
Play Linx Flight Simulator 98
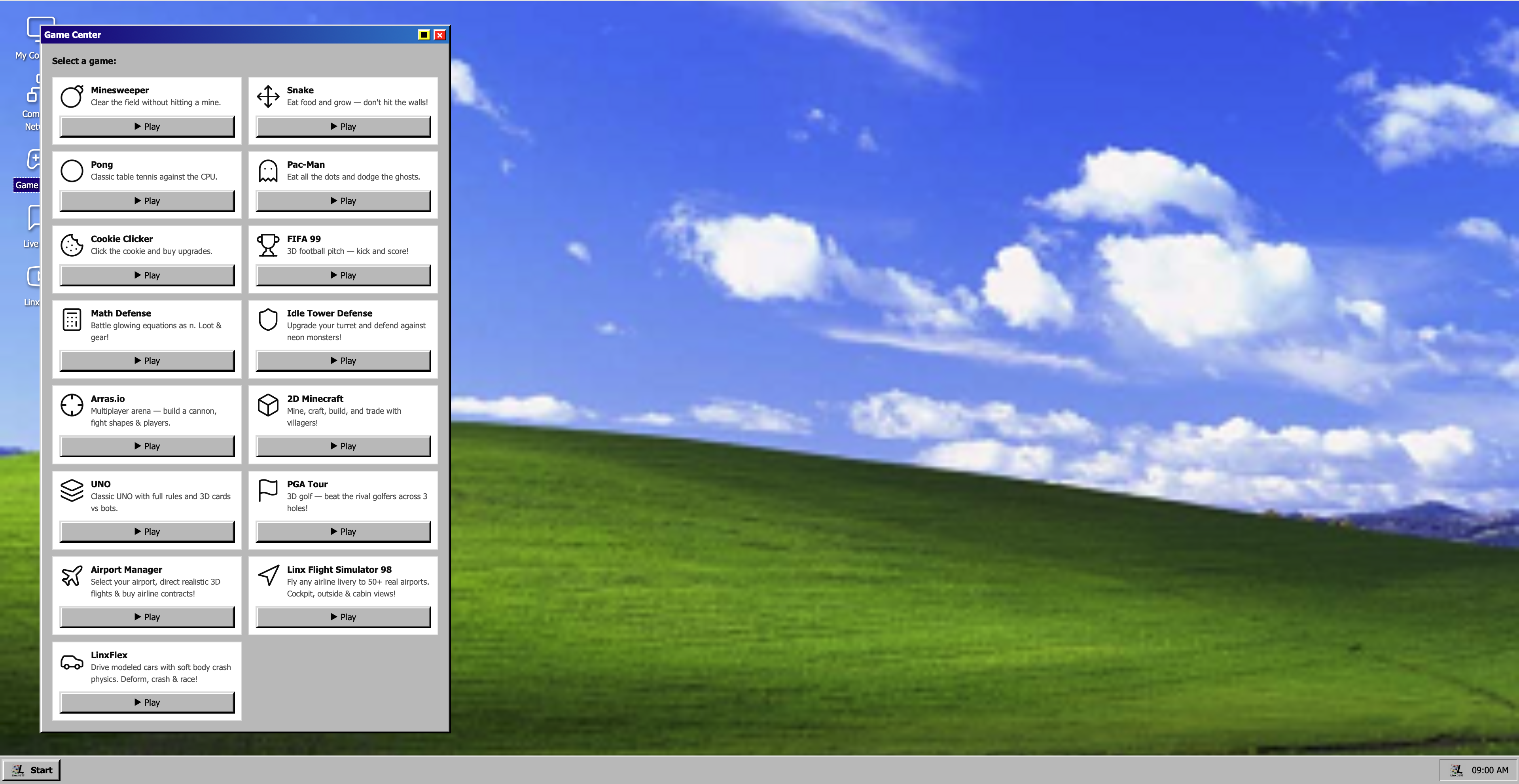[x=343, y=617]
